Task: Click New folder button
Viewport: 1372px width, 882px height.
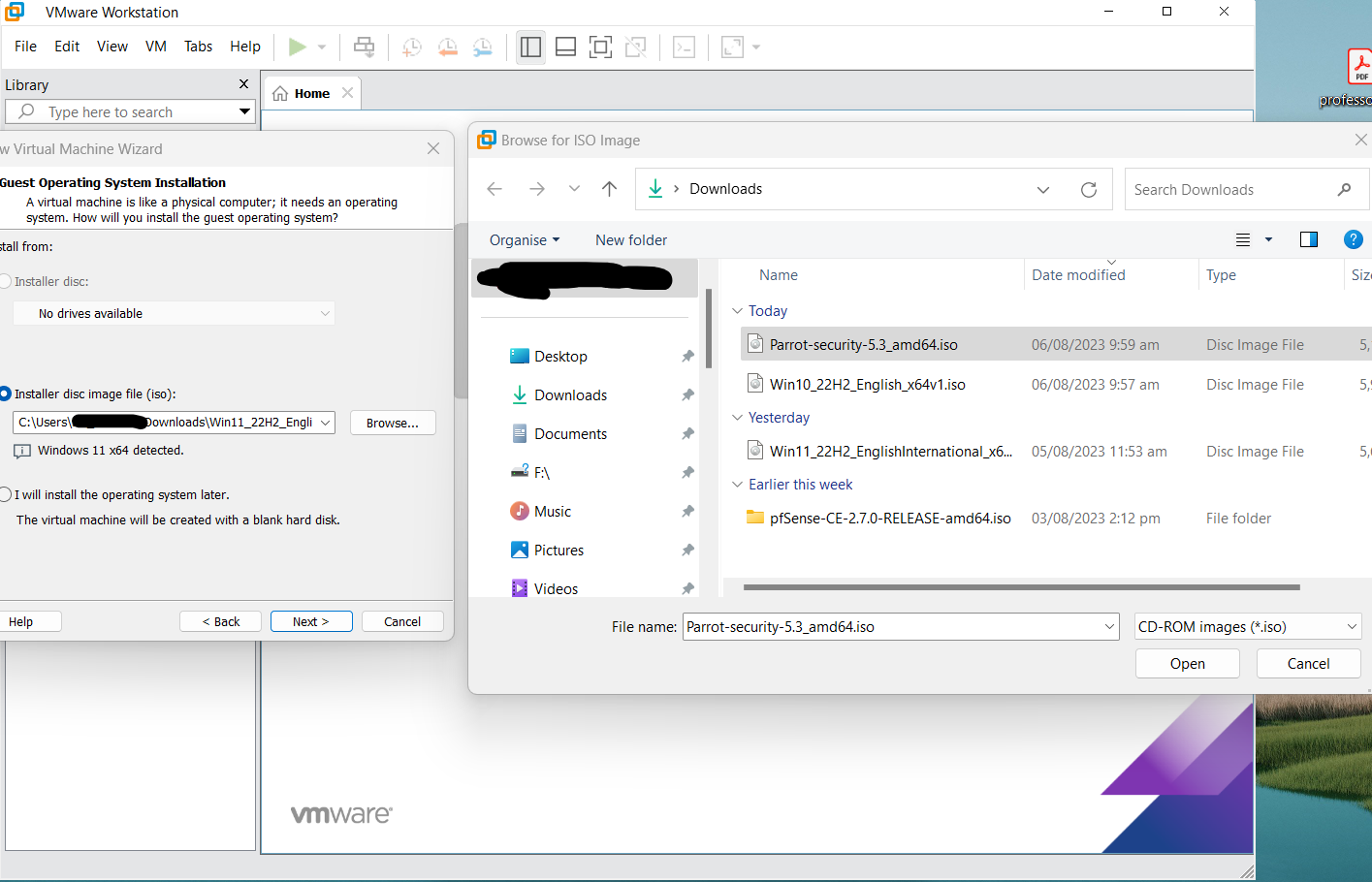Action: (x=631, y=240)
